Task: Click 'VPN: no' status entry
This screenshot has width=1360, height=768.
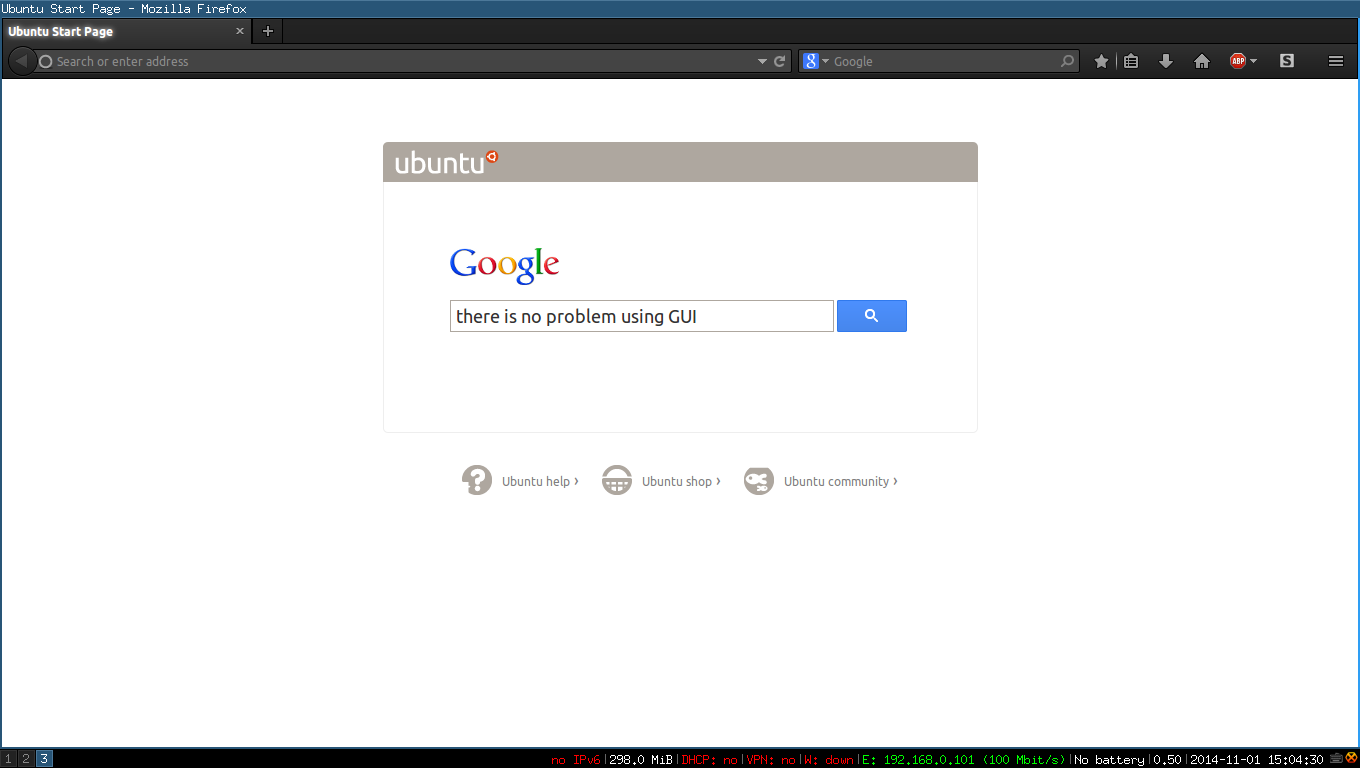Action: (771, 760)
